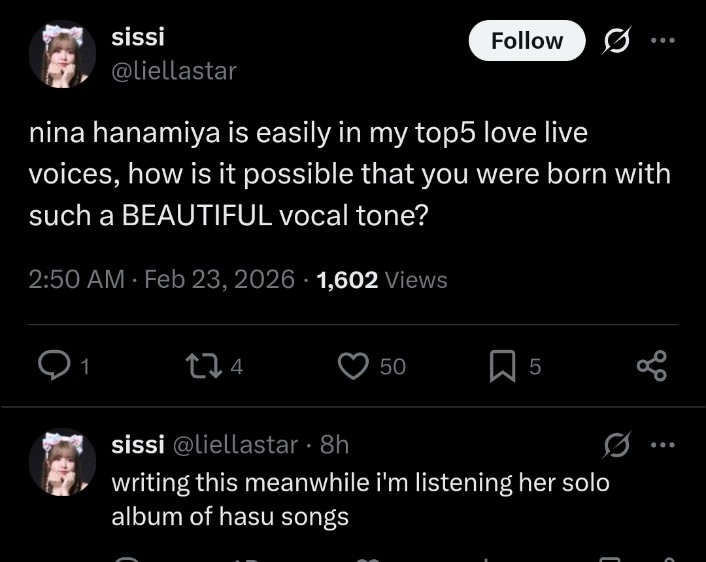Open the @liellastar handle in post header
The width and height of the screenshot is (706, 562).
point(174,71)
